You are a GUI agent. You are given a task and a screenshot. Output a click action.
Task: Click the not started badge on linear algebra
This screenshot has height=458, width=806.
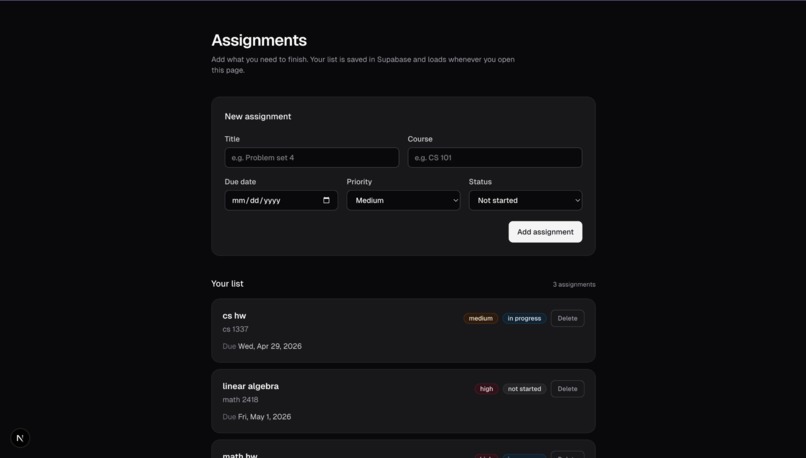[x=524, y=389]
